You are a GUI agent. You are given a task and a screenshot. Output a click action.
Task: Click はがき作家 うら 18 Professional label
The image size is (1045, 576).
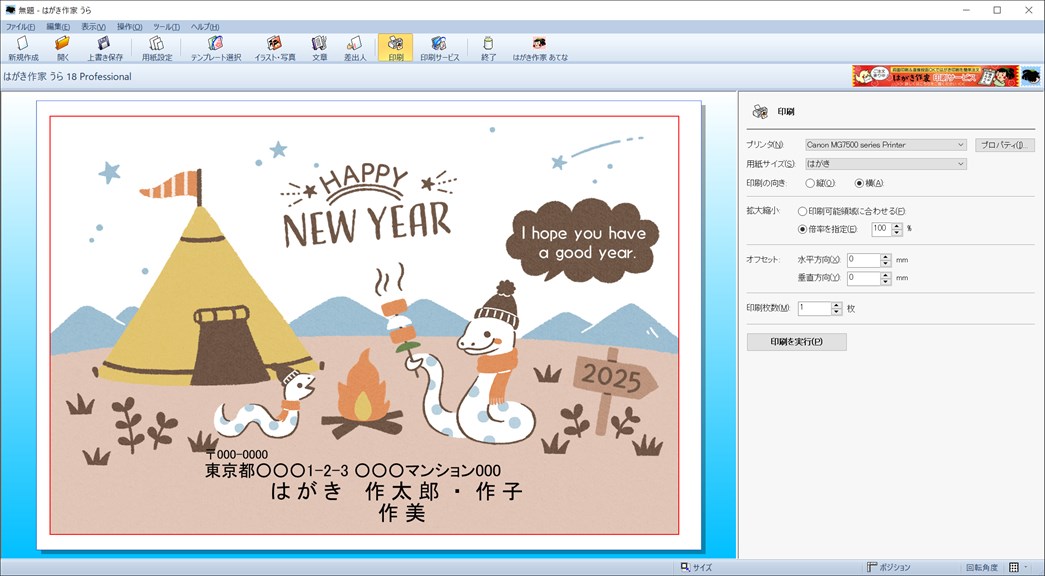[67, 77]
